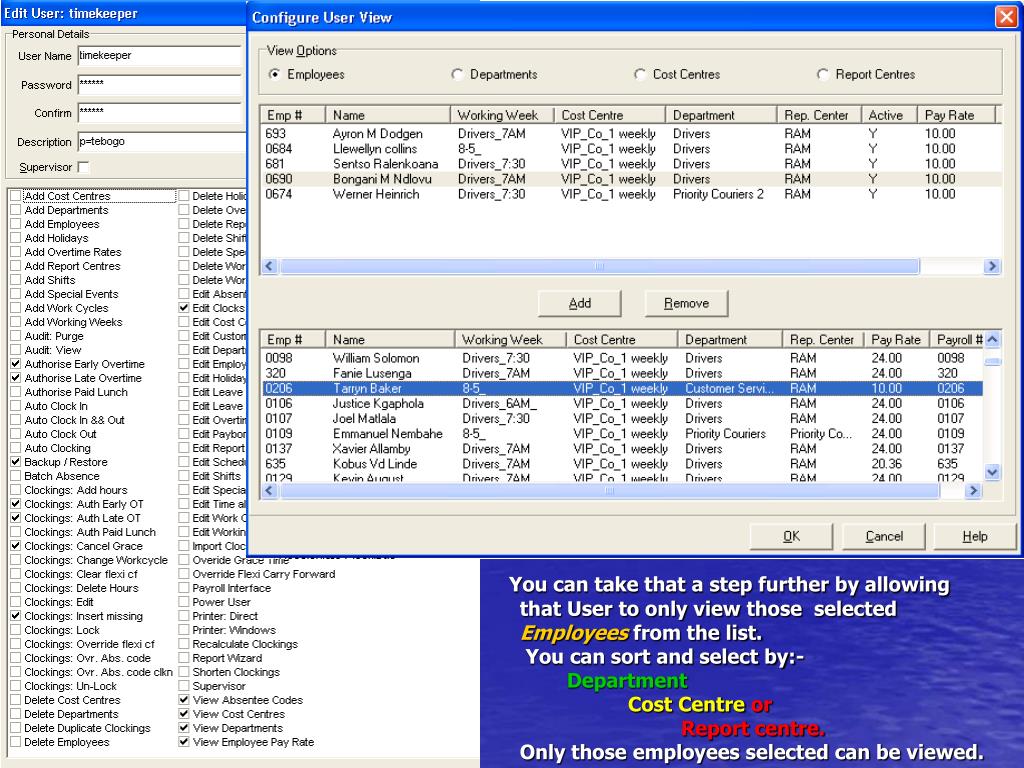Screen dimensions: 1024x768
Task: Disable the Backup / Restore permission
Action: tap(15, 463)
